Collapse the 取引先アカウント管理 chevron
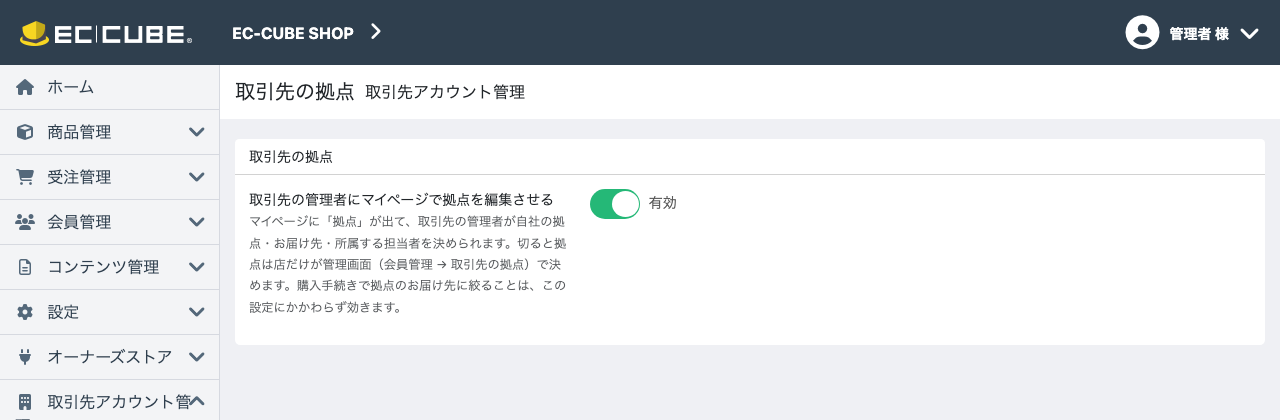 pyautogui.click(x=197, y=402)
